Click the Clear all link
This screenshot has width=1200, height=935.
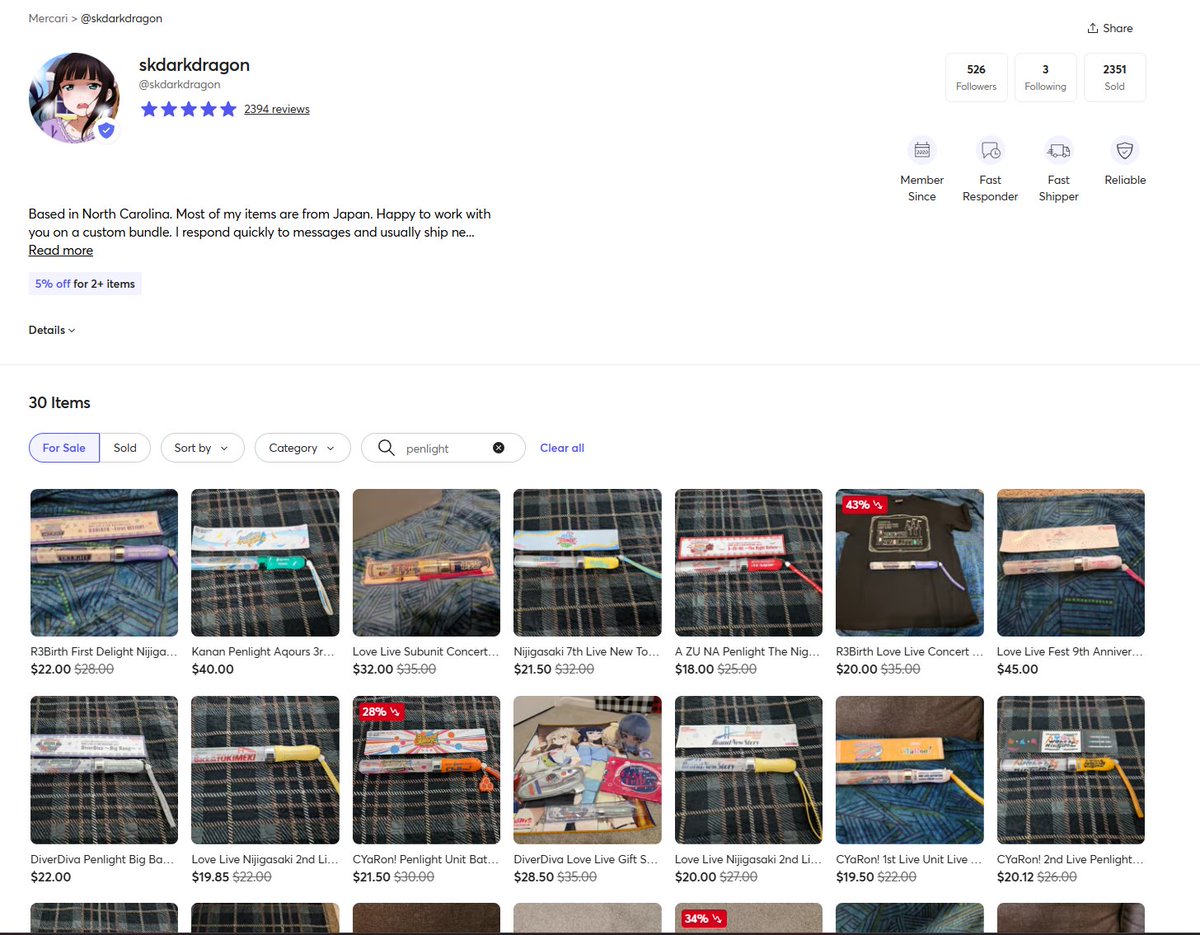(x=562, y=448)
